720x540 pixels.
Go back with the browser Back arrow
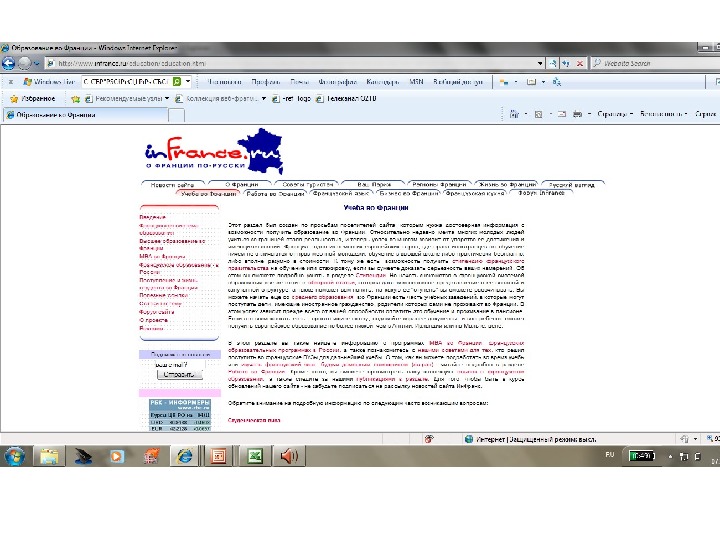(9, 63)
